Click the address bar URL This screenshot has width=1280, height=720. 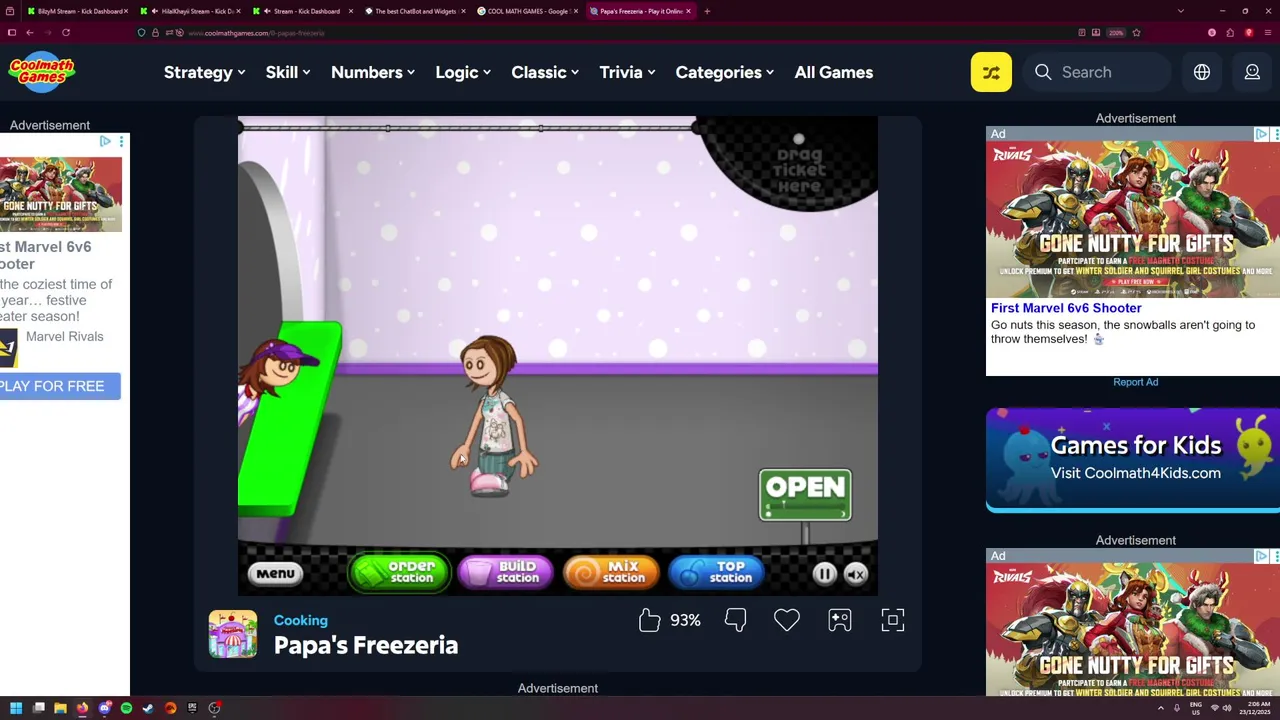coord(256,33)
